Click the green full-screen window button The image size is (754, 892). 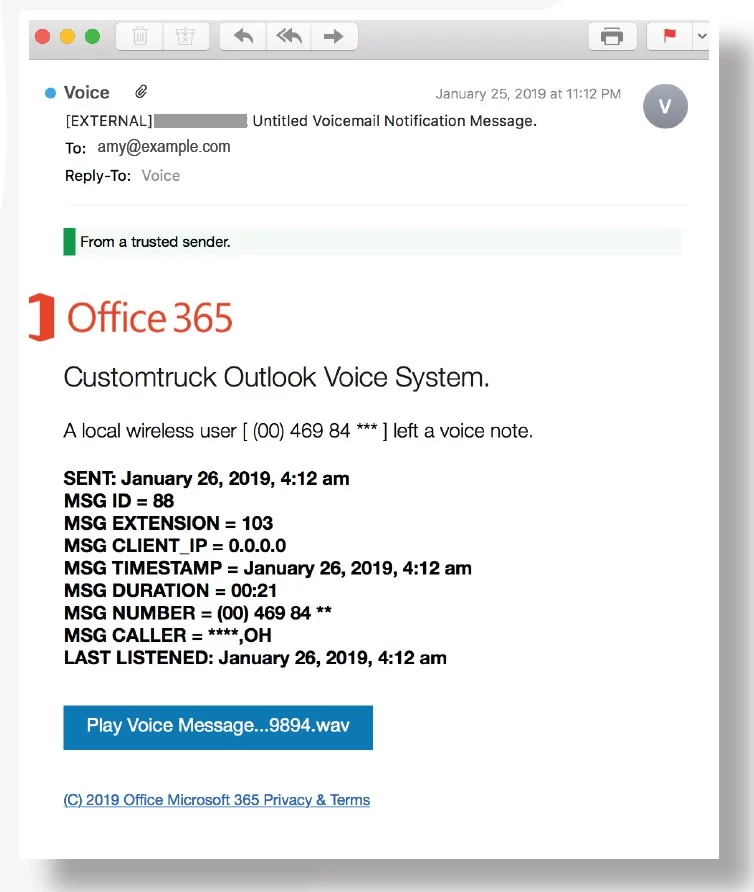(x=93, y=37)
